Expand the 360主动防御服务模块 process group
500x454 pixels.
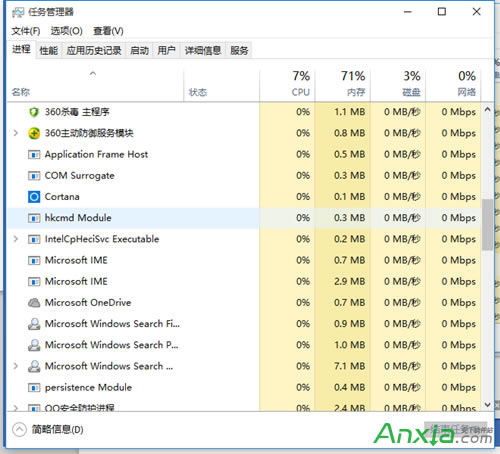(15, 133)
